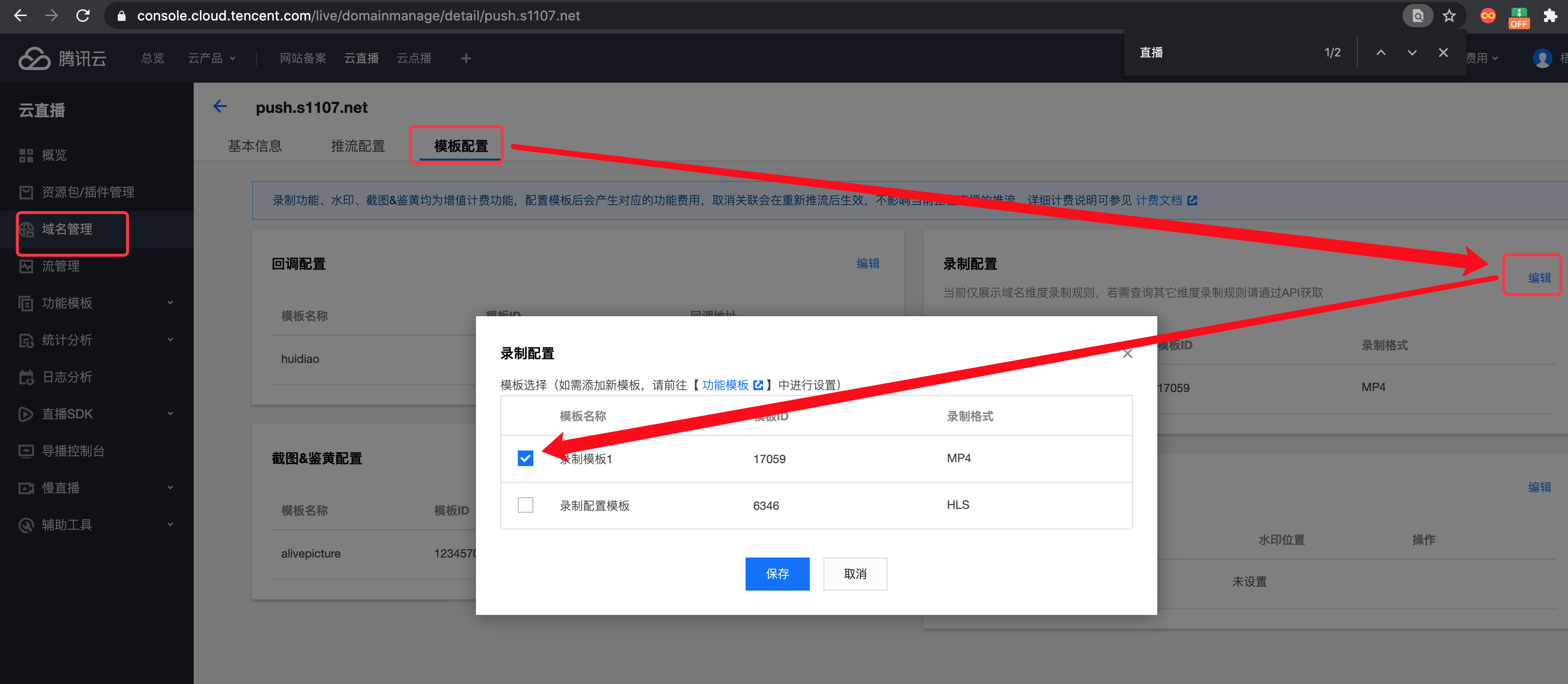Reload the page with the refresh icon
The height and width of the screenshot is (684, 1568).
click(x=83, y=16)
